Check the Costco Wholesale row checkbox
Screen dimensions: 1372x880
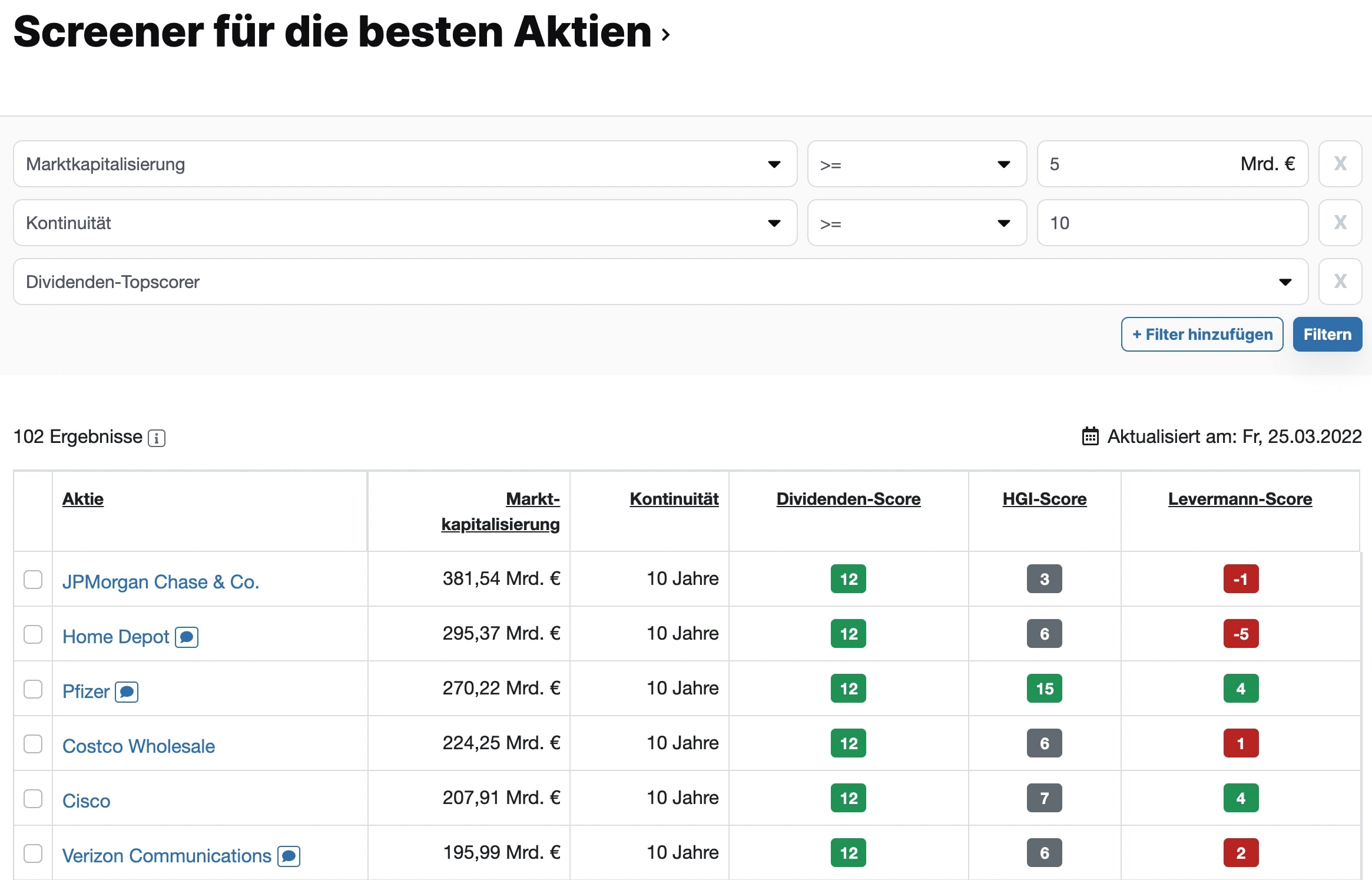click(x=33, y=744)
